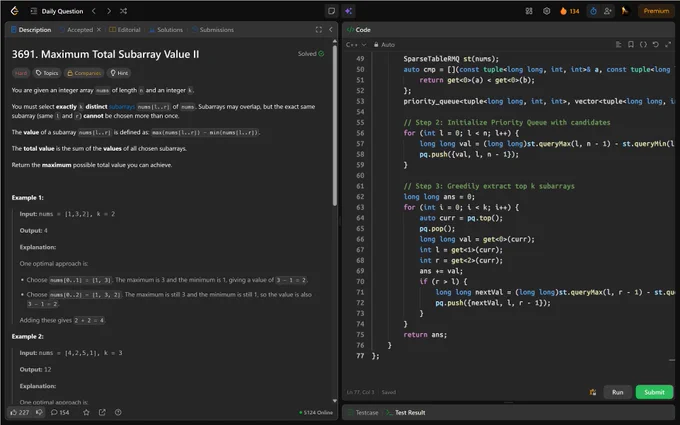Start the timer clock icon

[593, 11]
